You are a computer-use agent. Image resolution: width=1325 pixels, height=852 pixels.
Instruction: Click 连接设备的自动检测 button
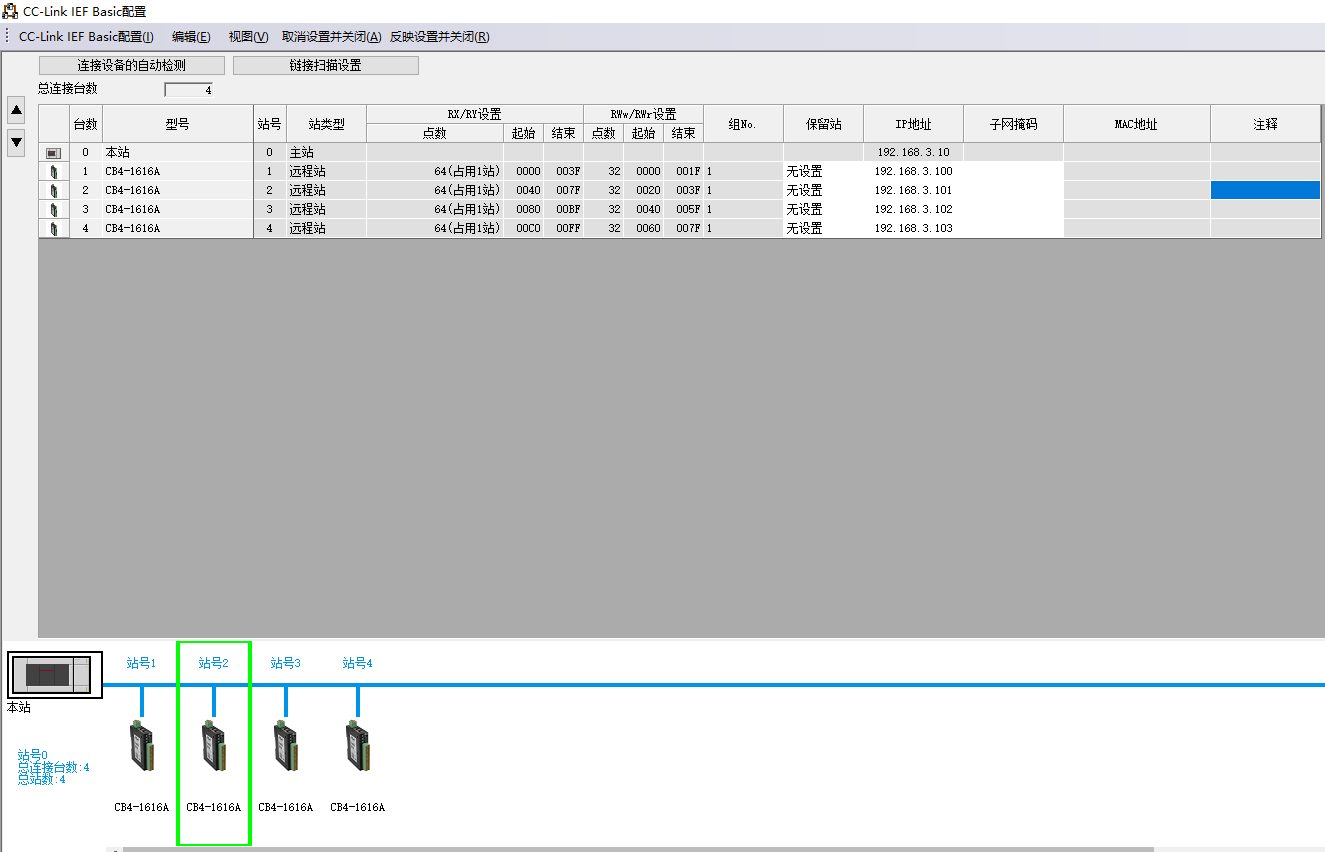point(132,65)
